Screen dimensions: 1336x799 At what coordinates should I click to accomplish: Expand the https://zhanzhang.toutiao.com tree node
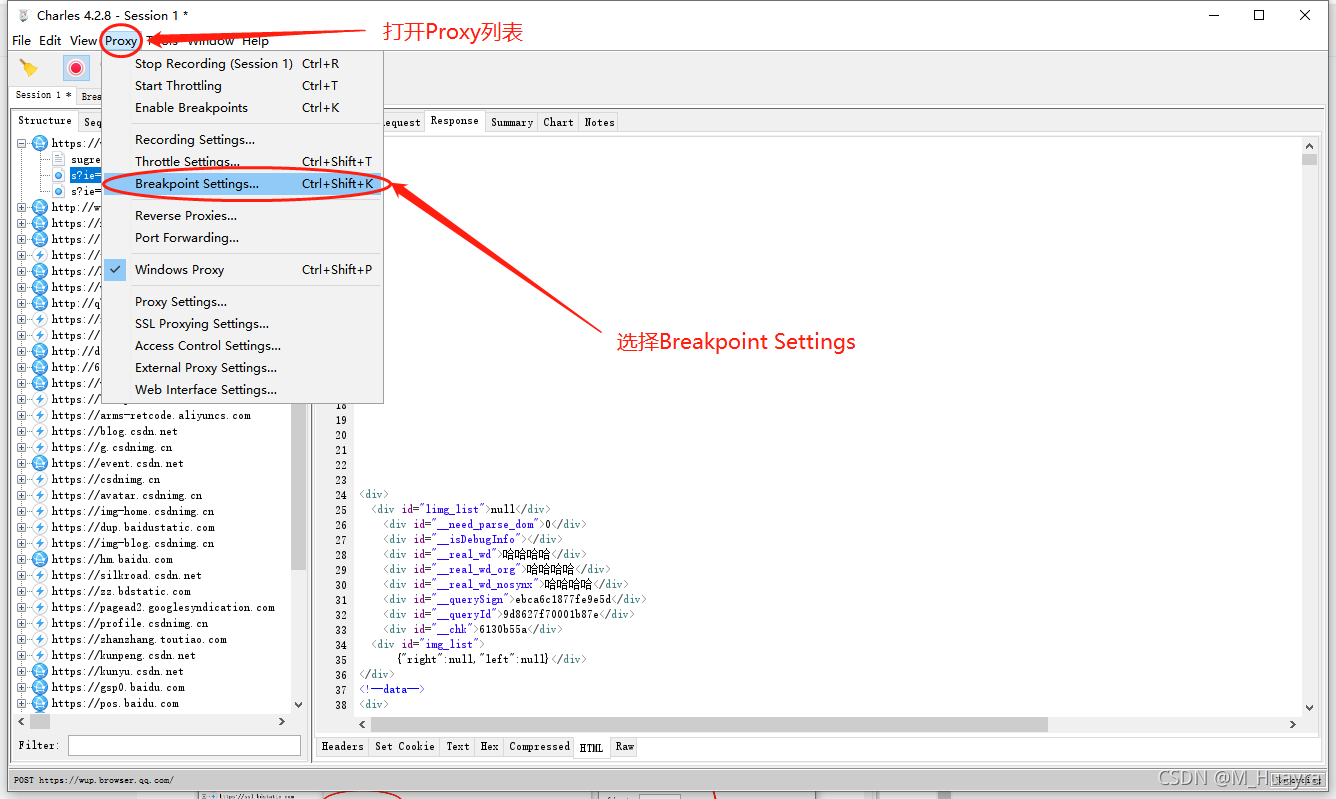click(22, 639)
